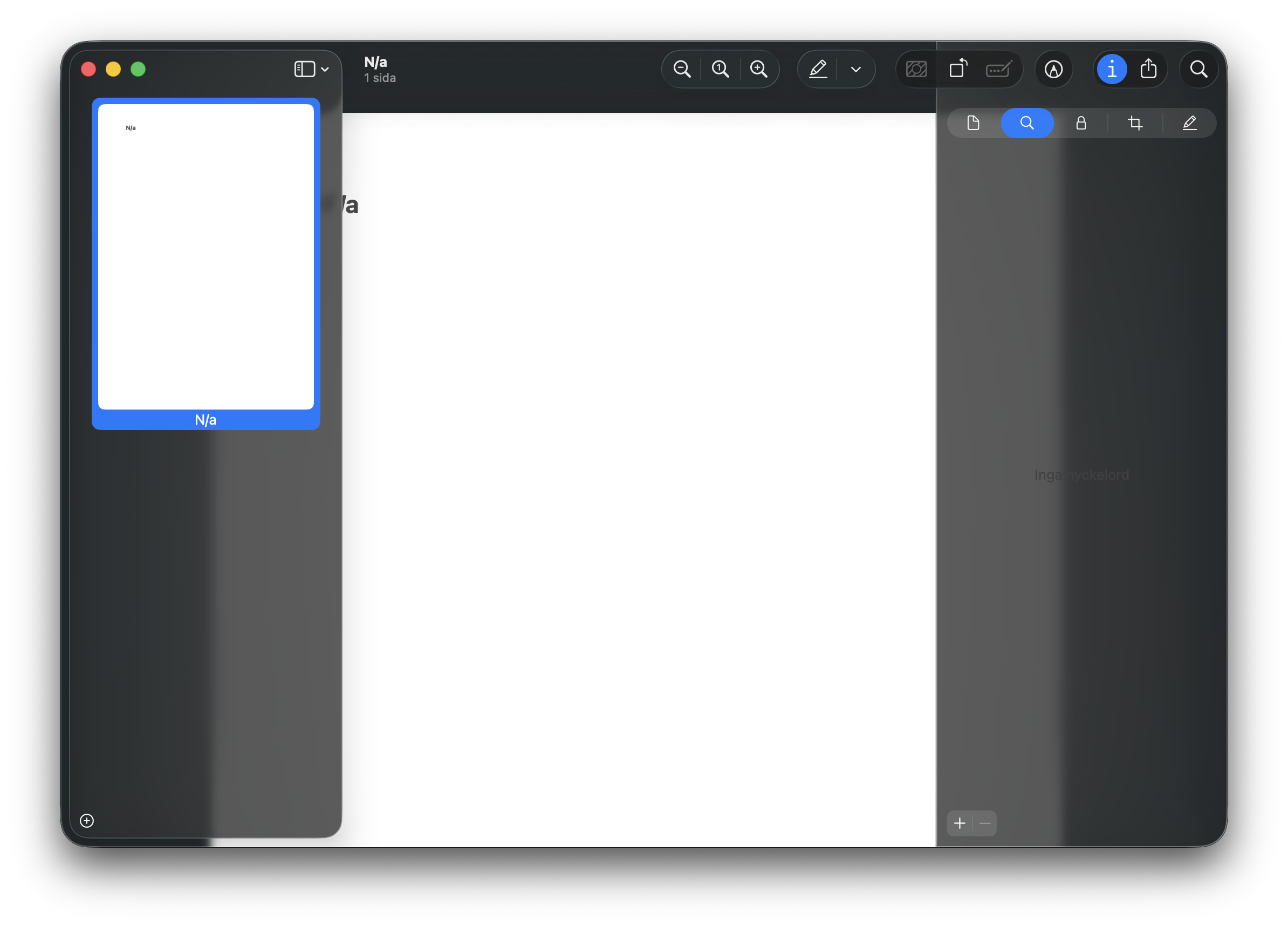This screenshot has width=1288, height=927.
Task: Switch to the general document info tab
Action: [x=973, y=122]
